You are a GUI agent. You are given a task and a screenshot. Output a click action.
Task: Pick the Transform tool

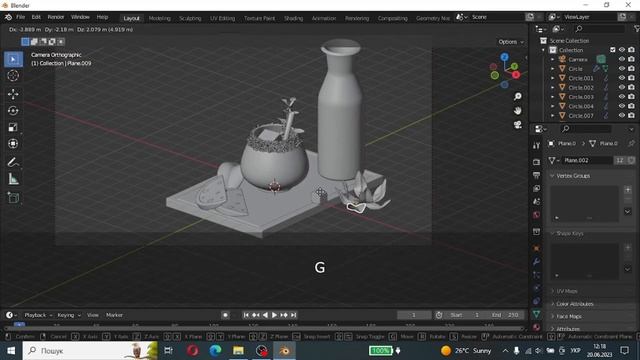13,144
